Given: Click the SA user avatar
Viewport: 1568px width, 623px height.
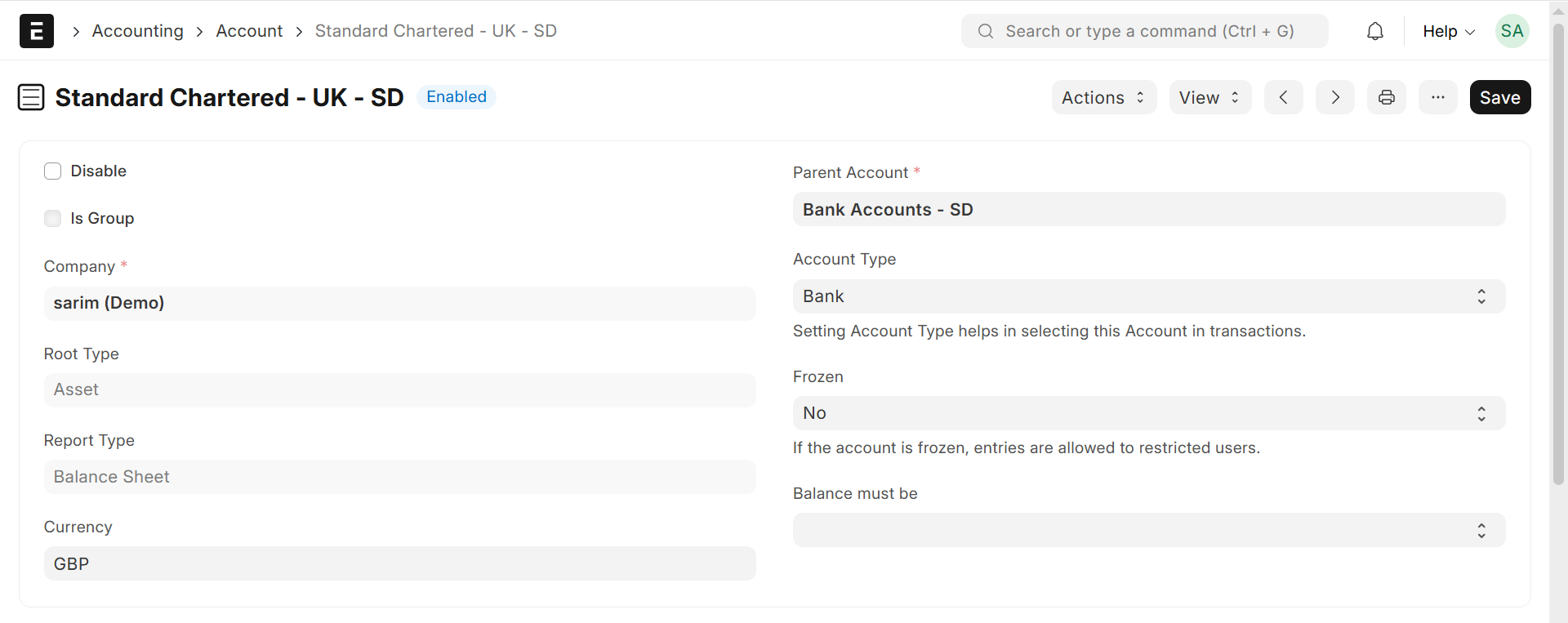Looking at the screenshot, I should coord(1512,31).
